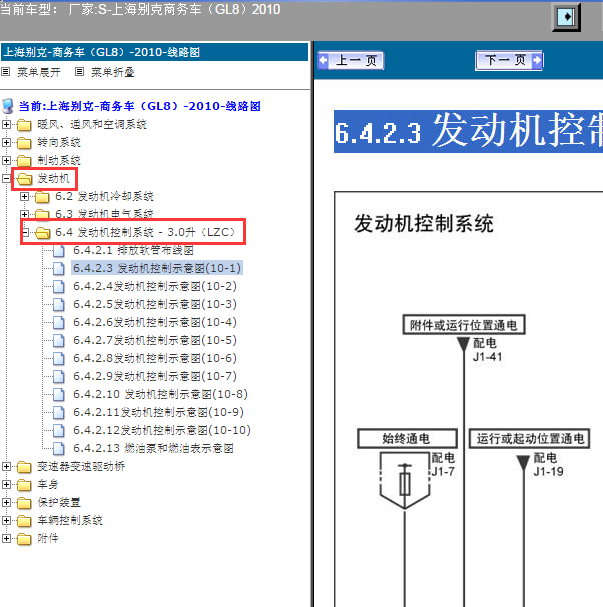Click page icon of 6.4.2.1 排放软管布线图
This screenshot has width=603, height=607.
tap(58, 251)
